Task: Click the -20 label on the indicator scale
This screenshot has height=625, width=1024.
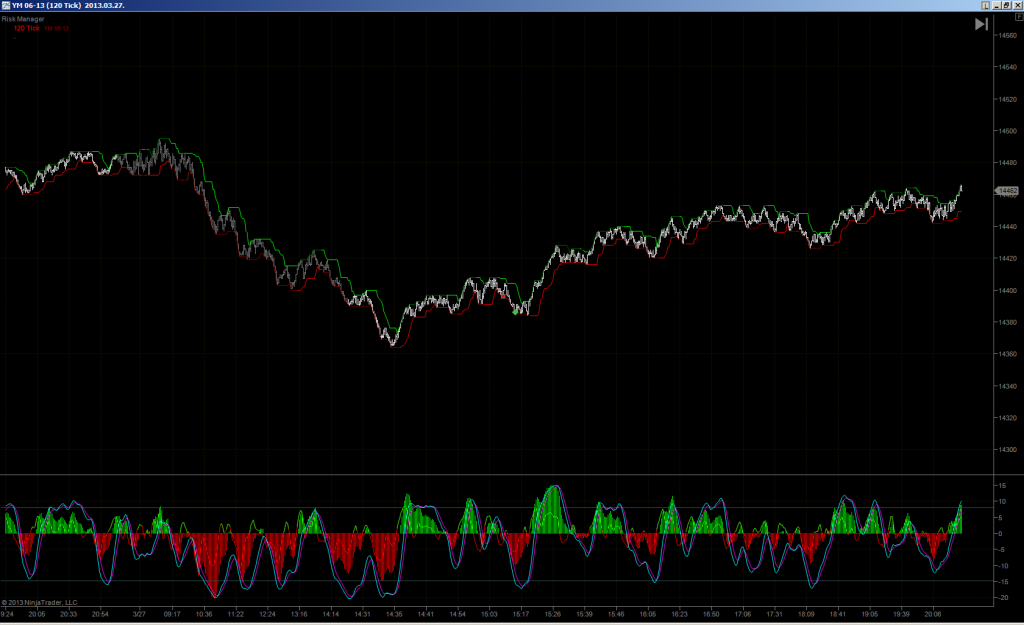Action: tap(1001, 598)
